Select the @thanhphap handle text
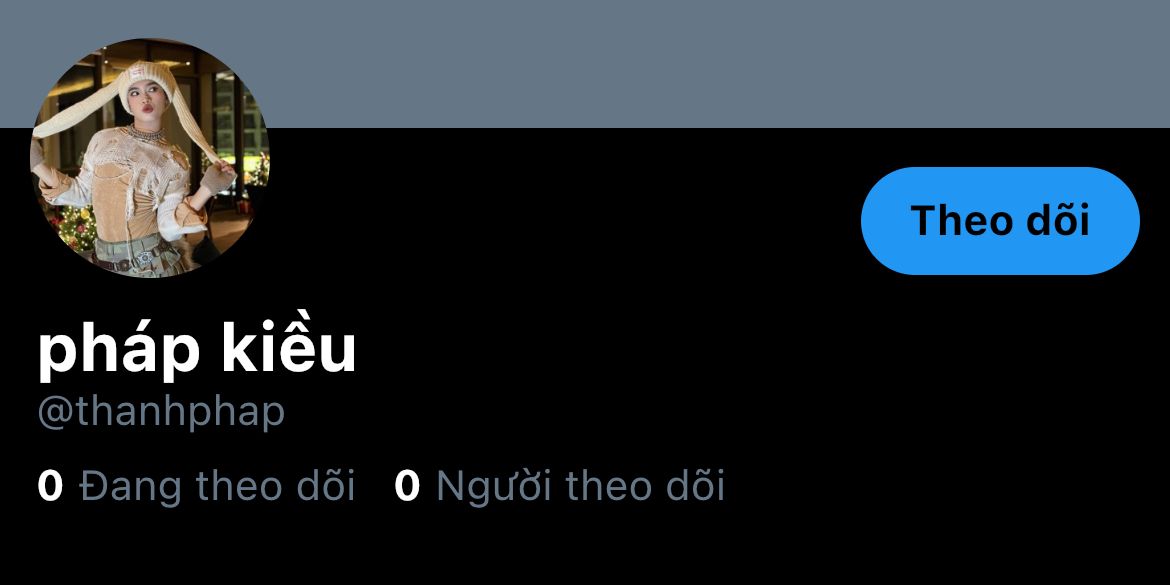Screen dimensions: 1170x585 161,413
